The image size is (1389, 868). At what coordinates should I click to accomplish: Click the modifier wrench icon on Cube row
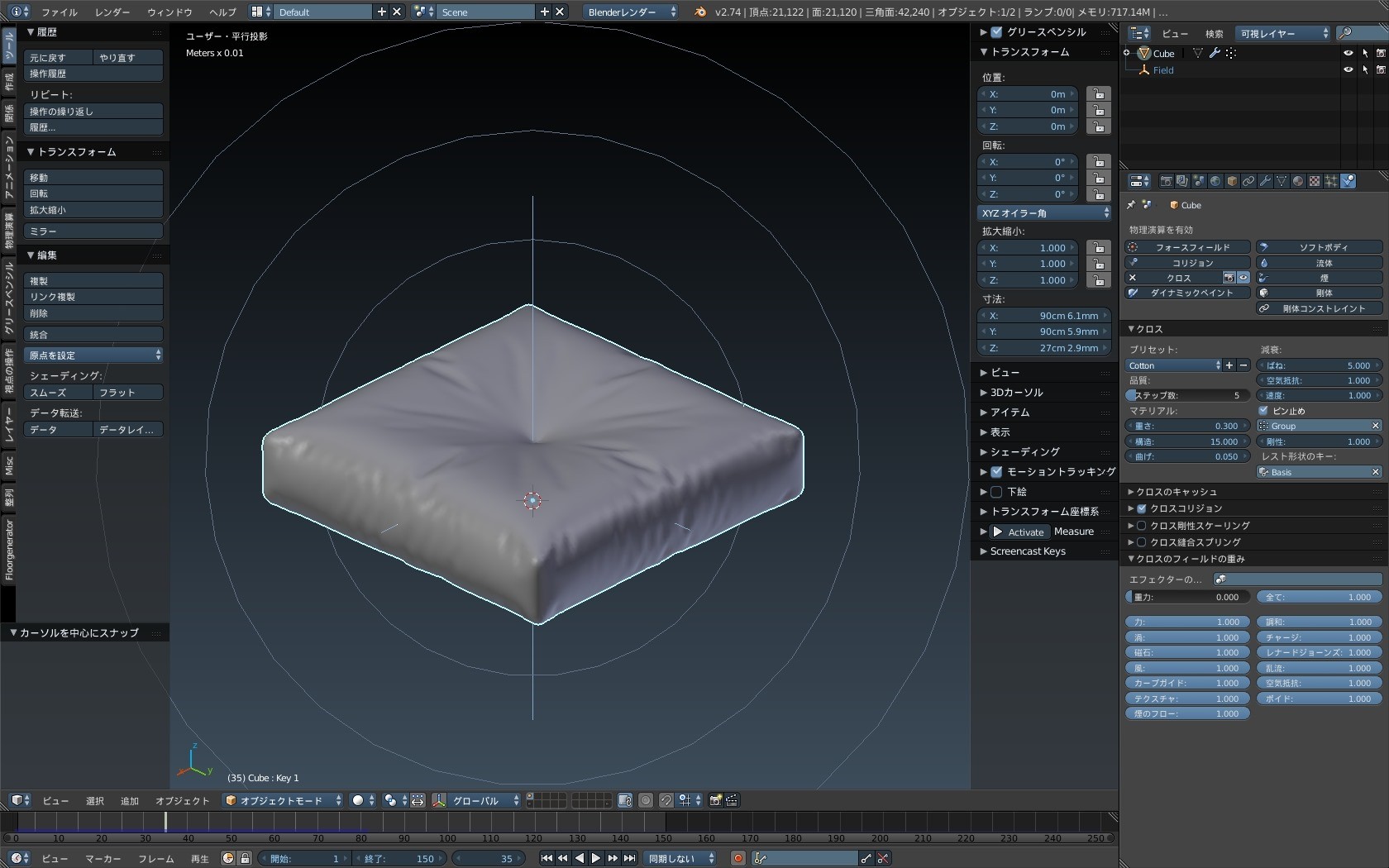pos(1215,53)
